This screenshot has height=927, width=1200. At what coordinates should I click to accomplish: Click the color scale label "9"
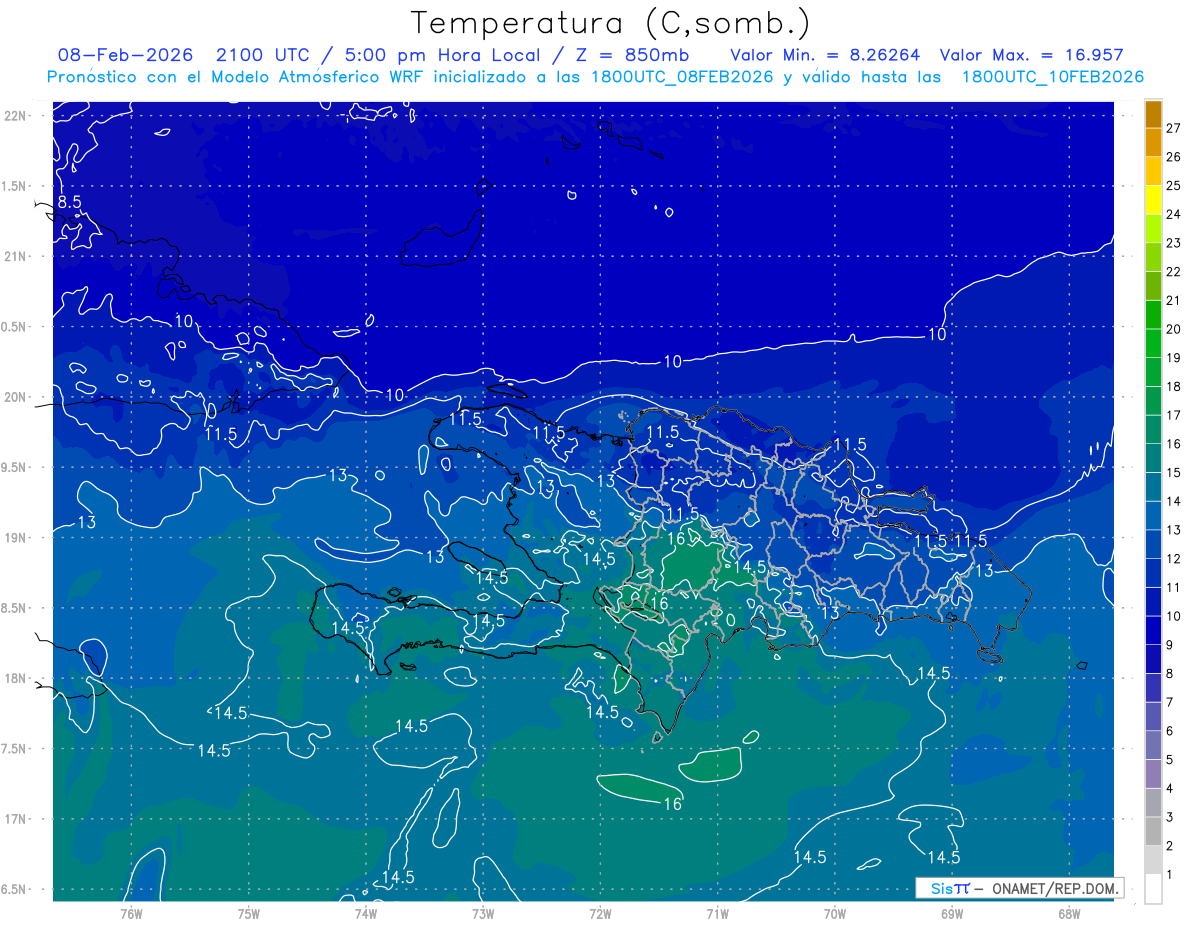[x=1170, y=645]
